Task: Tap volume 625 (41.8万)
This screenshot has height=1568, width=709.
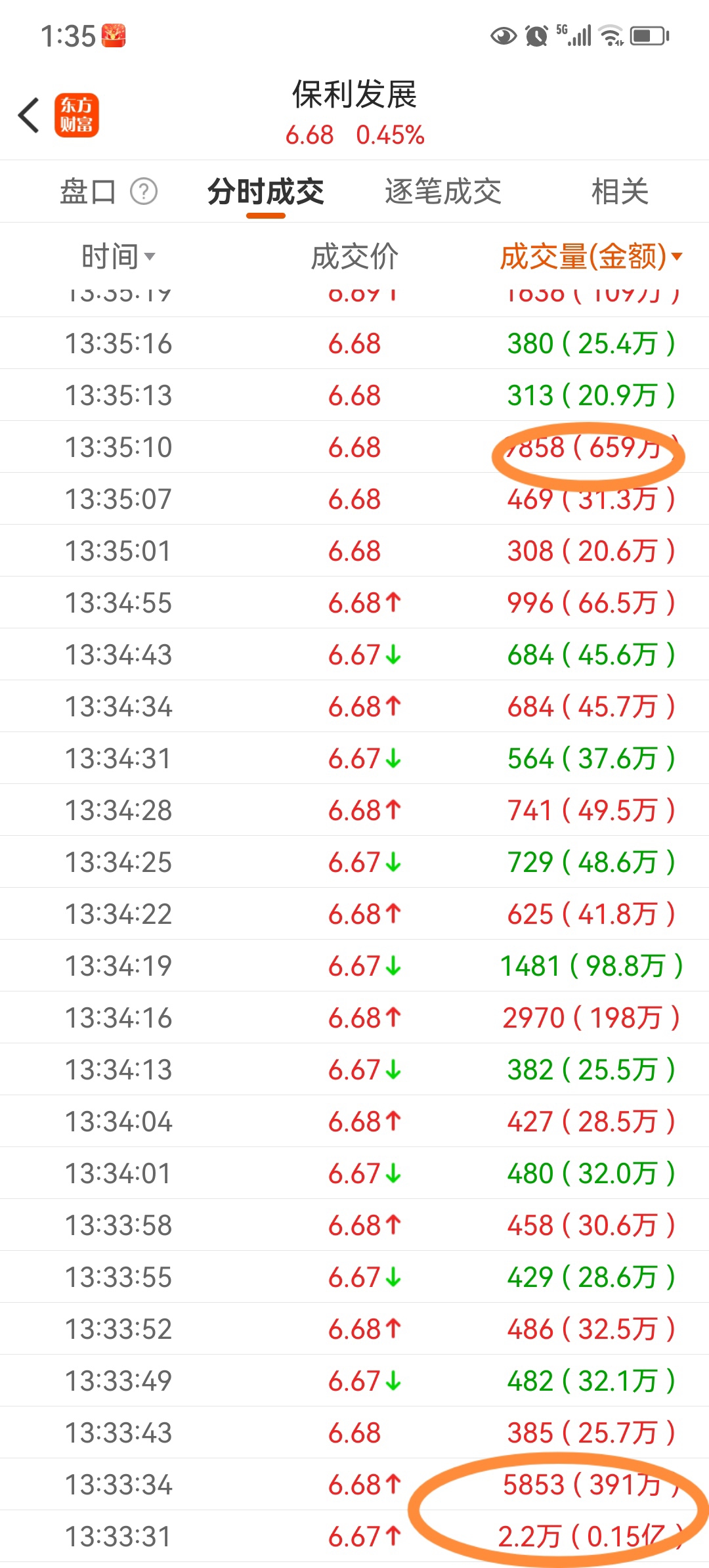Action: [x=591, y=914]
